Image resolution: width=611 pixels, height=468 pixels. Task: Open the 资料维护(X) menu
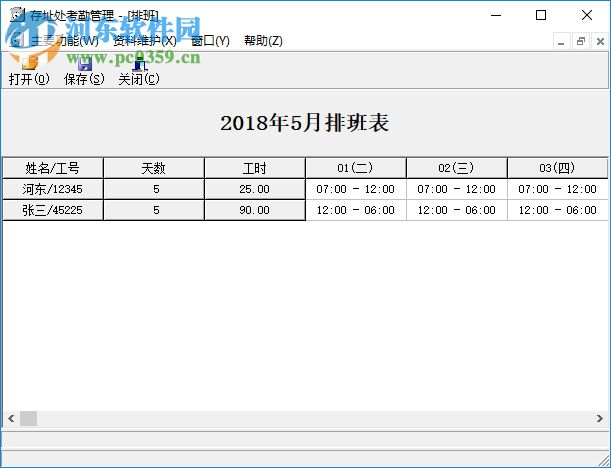click(145, 41)
